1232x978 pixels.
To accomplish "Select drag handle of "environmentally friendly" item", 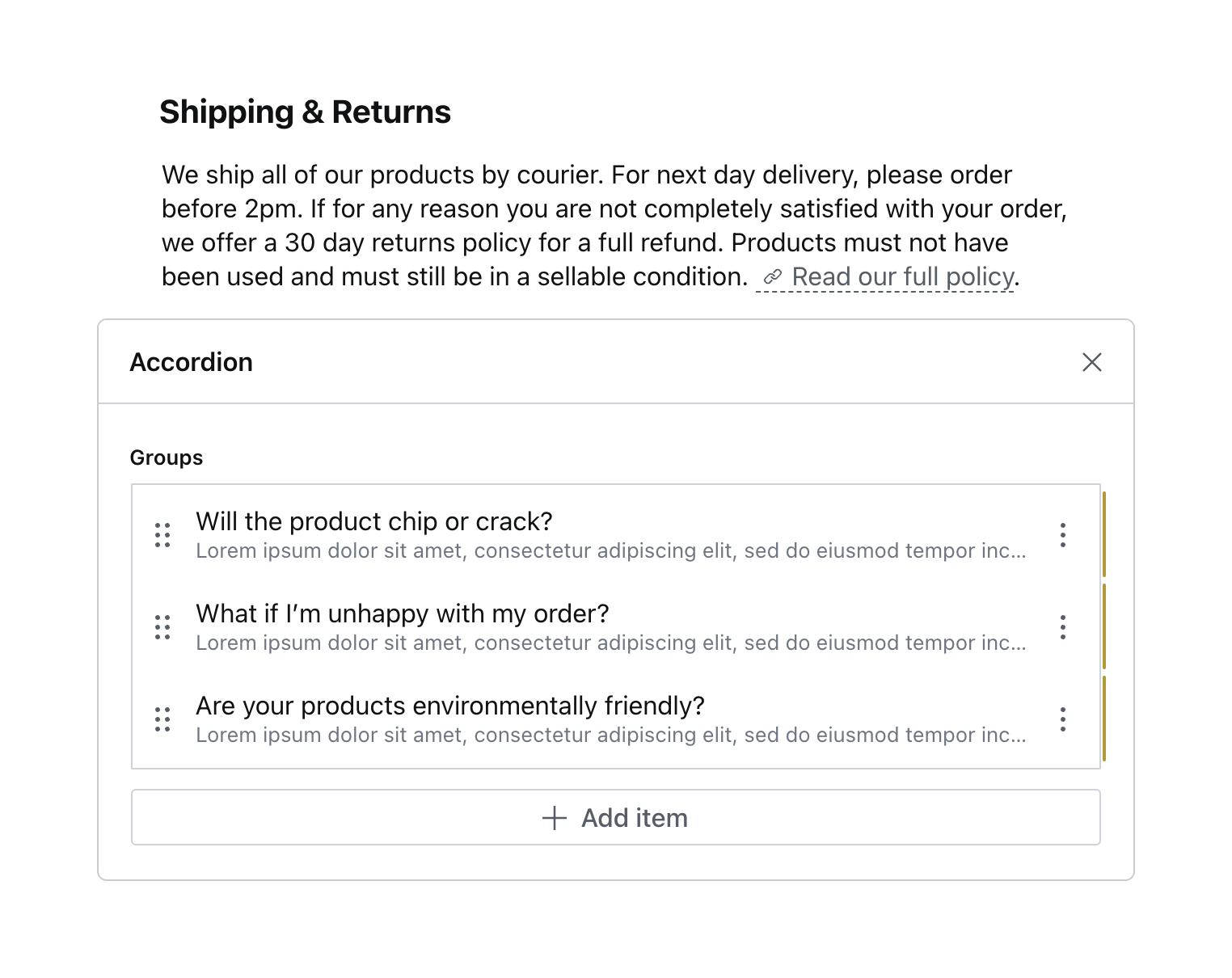I will click(x=162, y=719).
